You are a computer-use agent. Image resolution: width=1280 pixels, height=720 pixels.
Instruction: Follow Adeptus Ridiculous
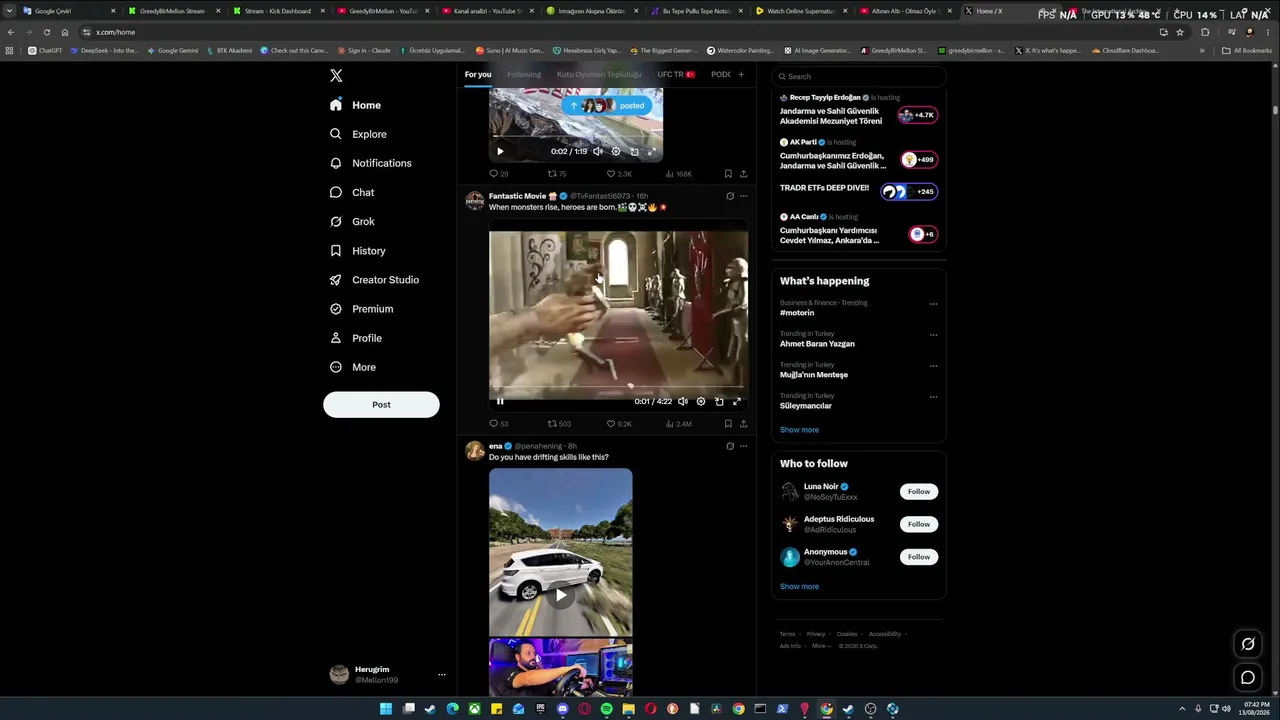[x=919, y=524]
